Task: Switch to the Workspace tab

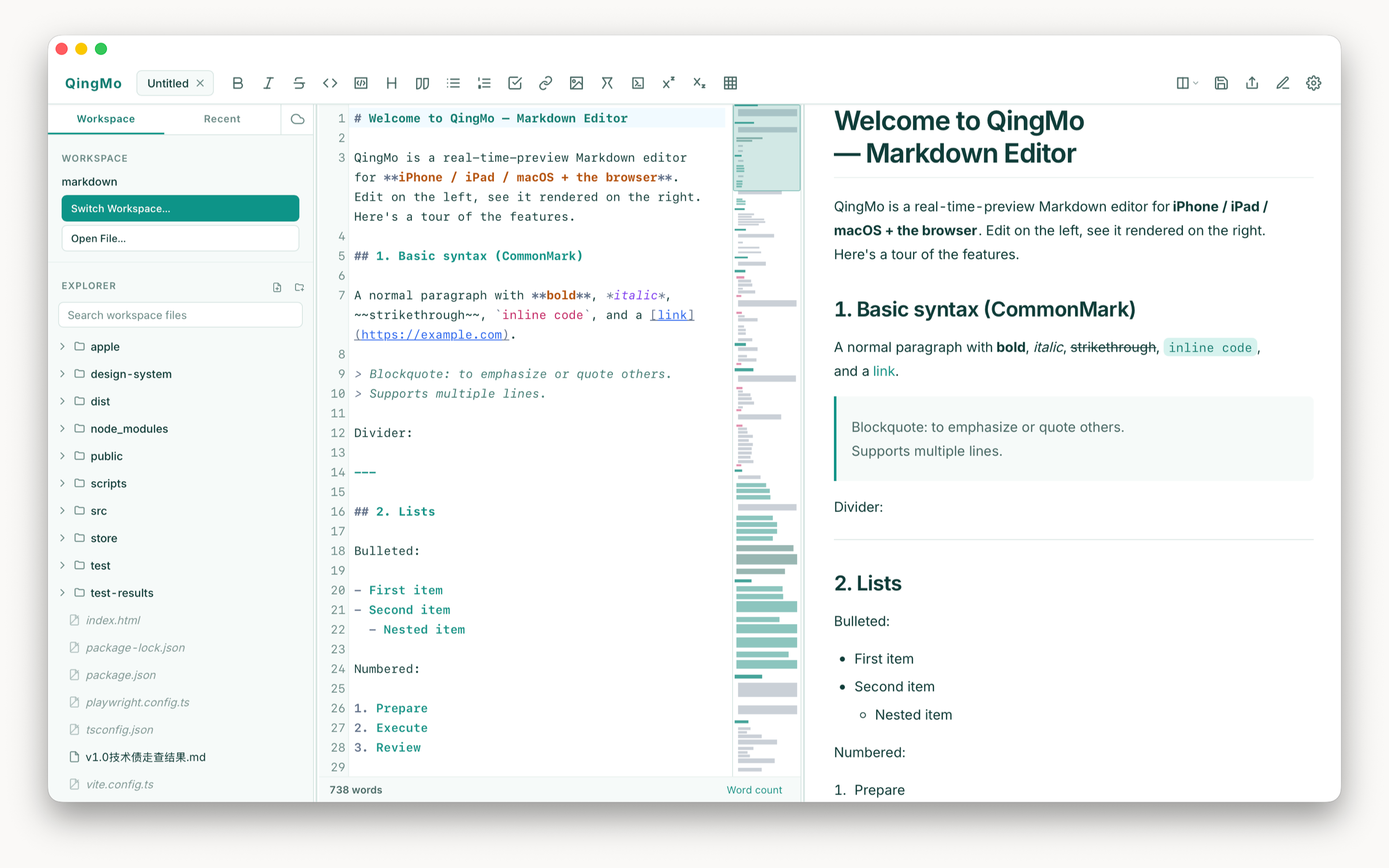Action: click(x=106, y=119)
